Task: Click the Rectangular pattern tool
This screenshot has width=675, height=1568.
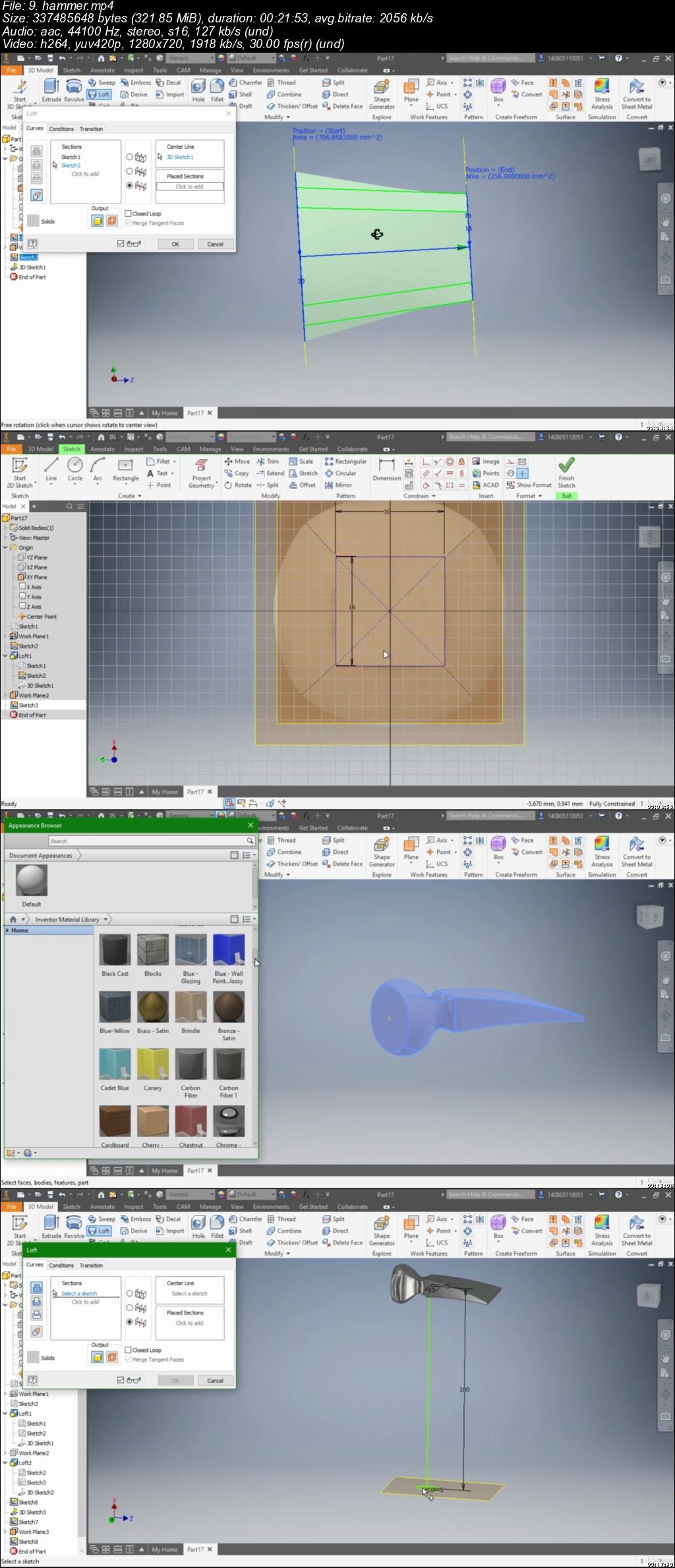Action: [345, 462]
